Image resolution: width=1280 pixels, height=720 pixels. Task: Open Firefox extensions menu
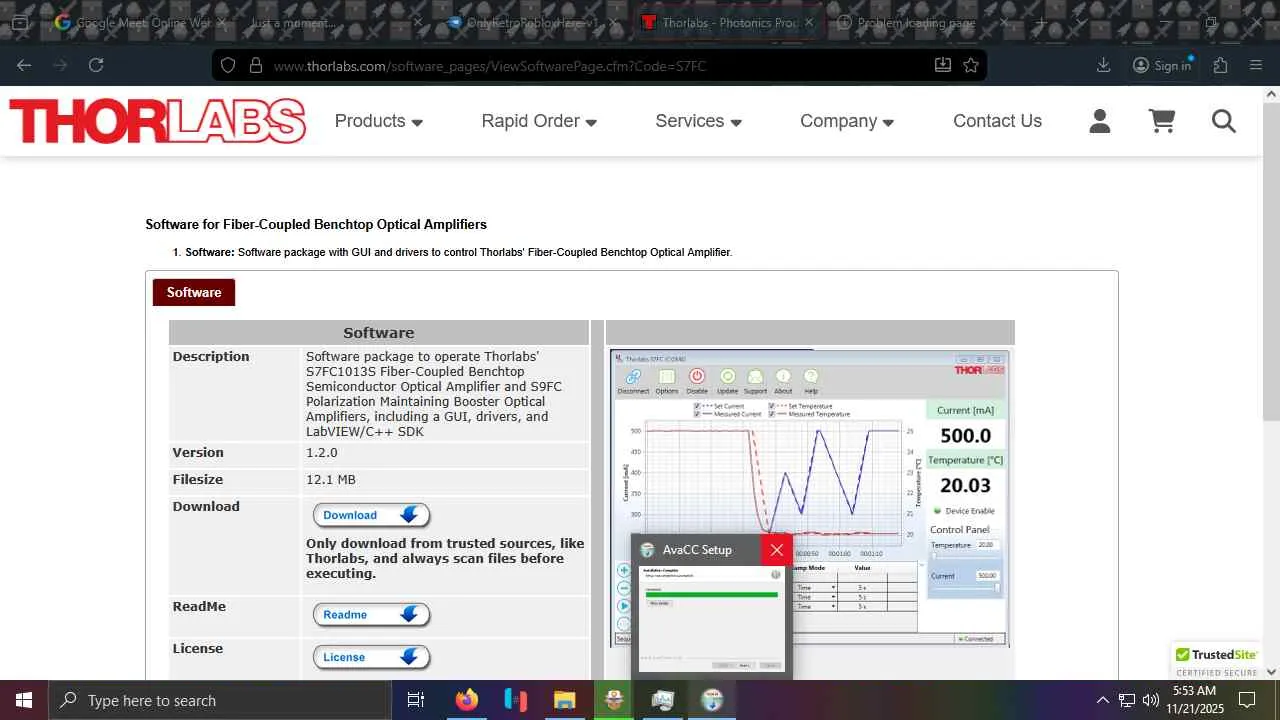point(1220,65)
